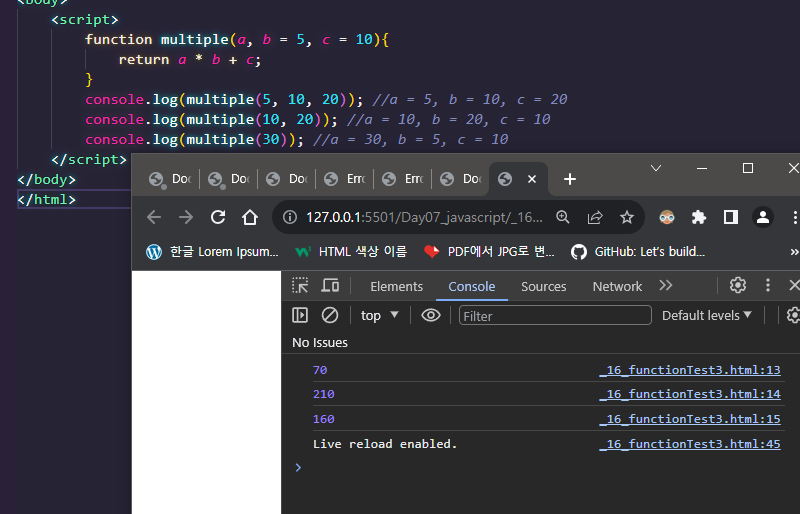
Task: Click the Live reload enabled message
Action: (385, 444)
